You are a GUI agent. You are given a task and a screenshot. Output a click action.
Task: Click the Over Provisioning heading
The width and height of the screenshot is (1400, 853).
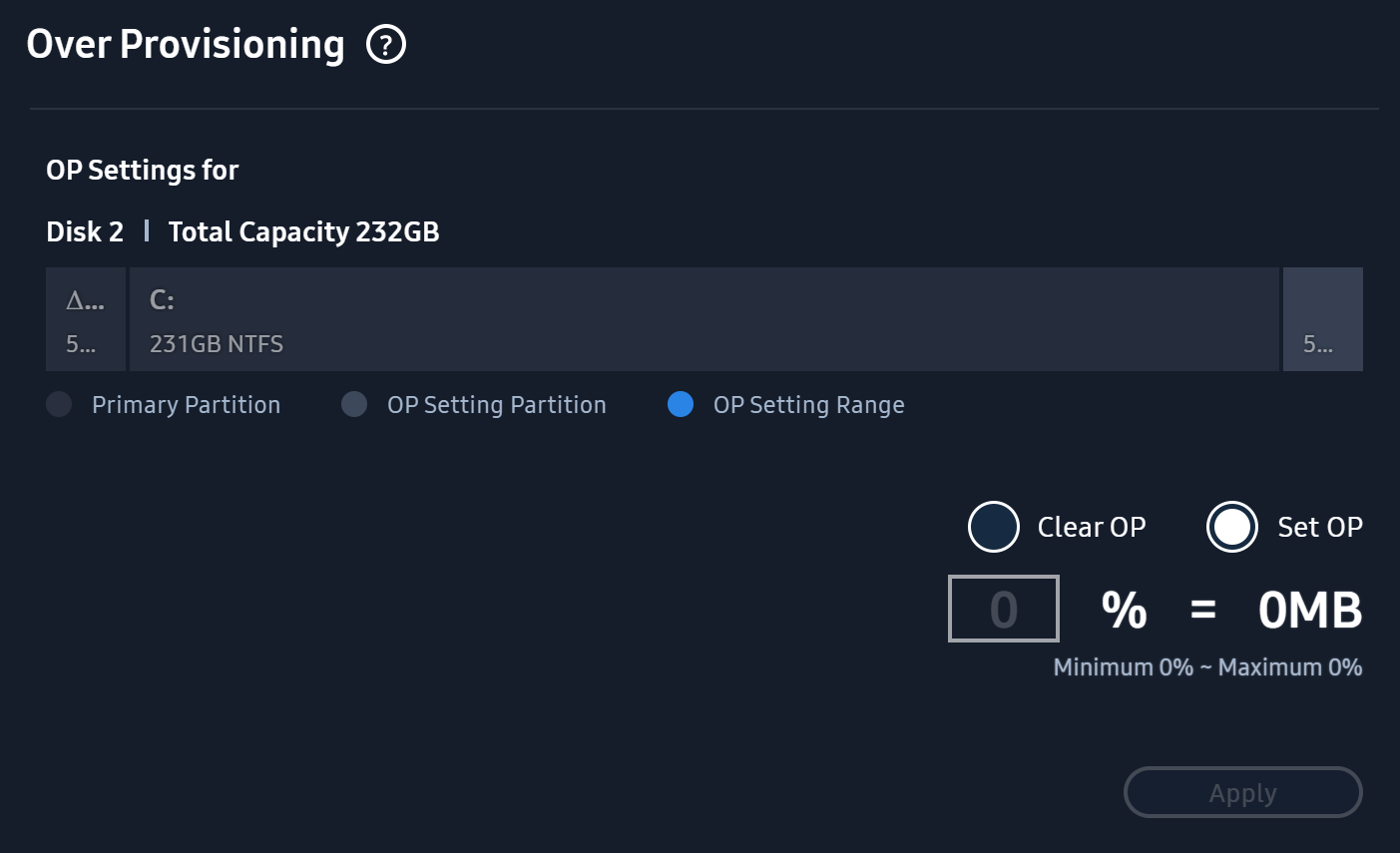[186, 45]
